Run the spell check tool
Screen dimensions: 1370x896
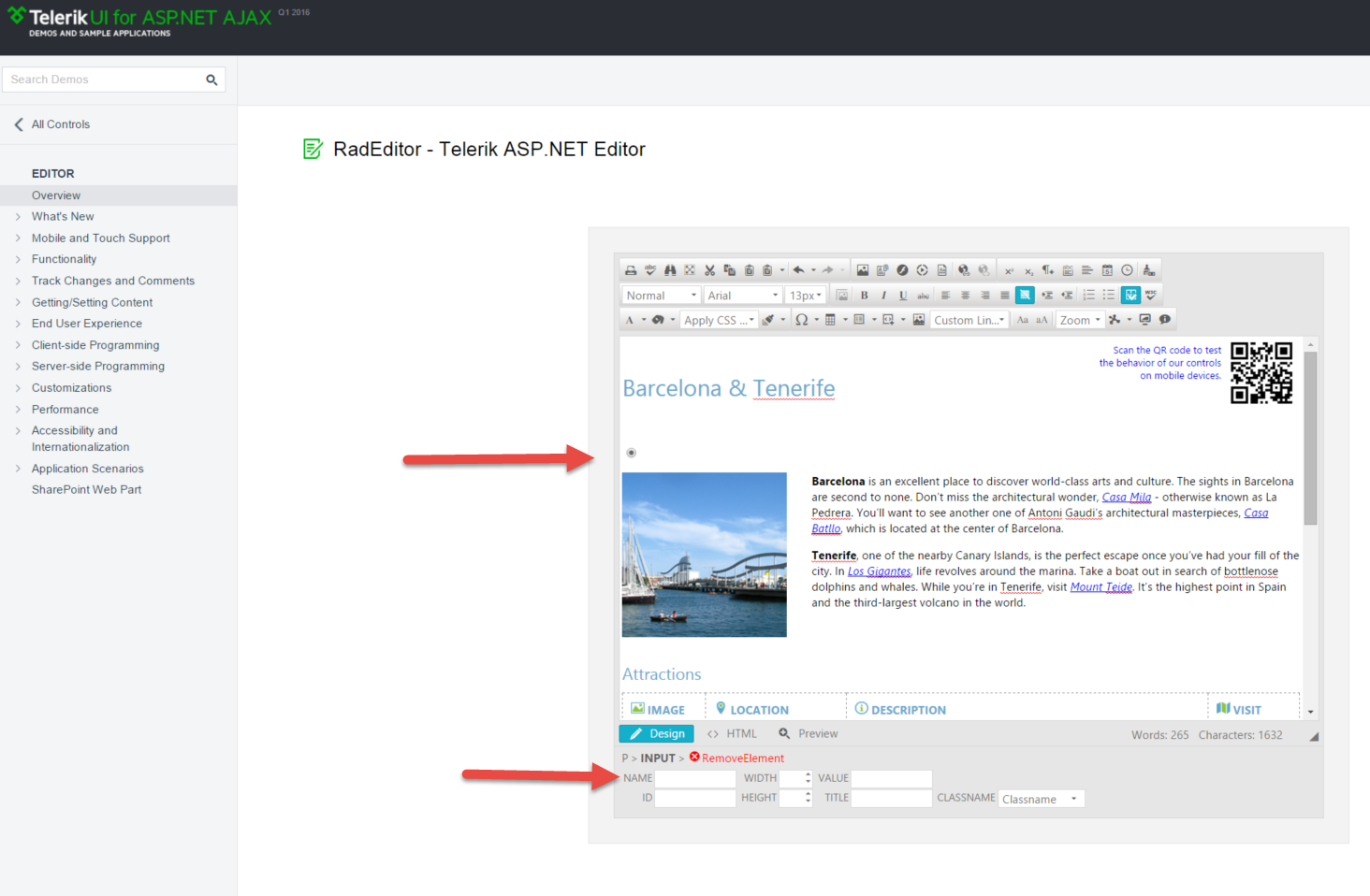pyautogui.click(x=650, y=270)
